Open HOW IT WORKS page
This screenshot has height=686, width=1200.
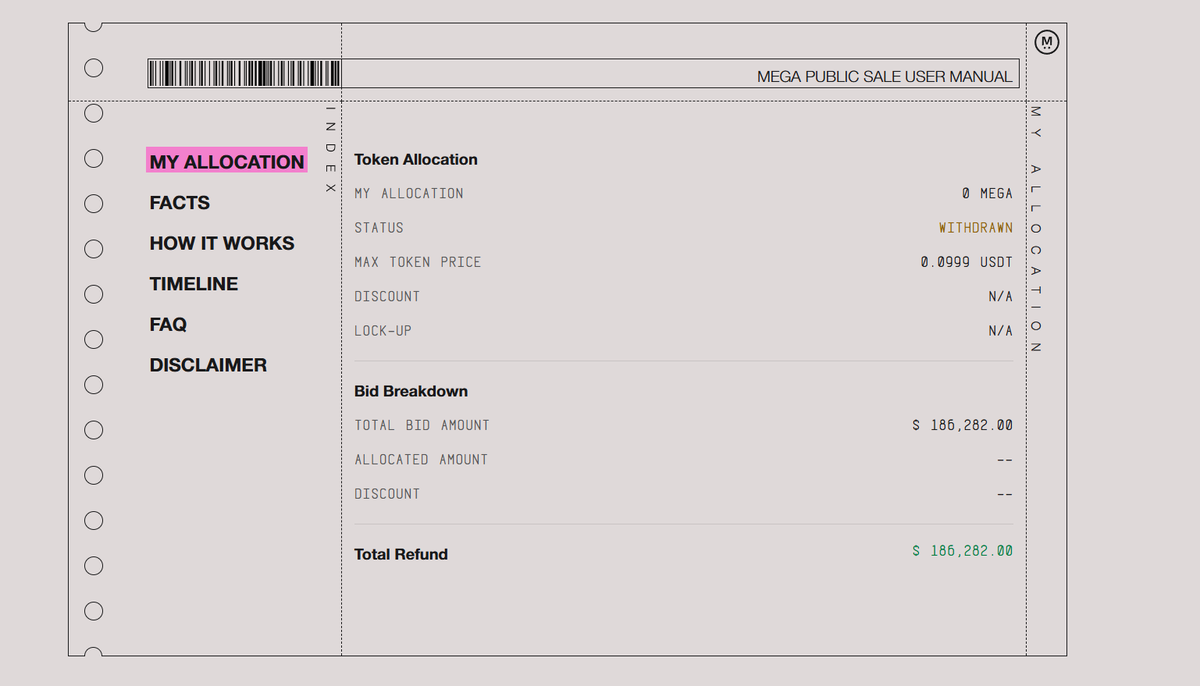coord(222,243)
